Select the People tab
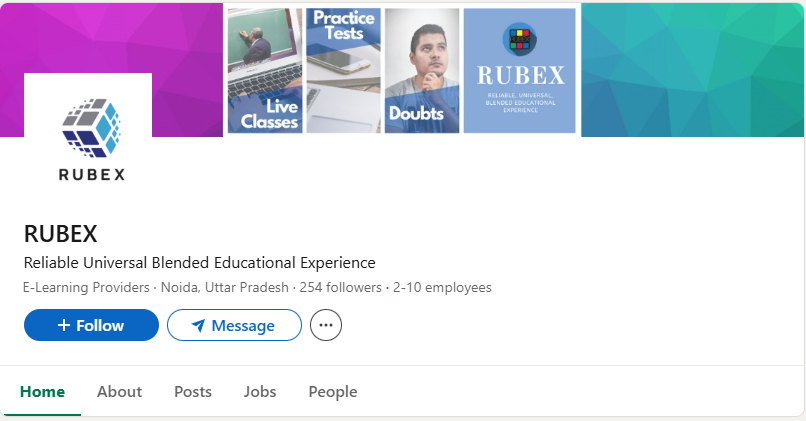The image size is (806, 421). [332, 391]
